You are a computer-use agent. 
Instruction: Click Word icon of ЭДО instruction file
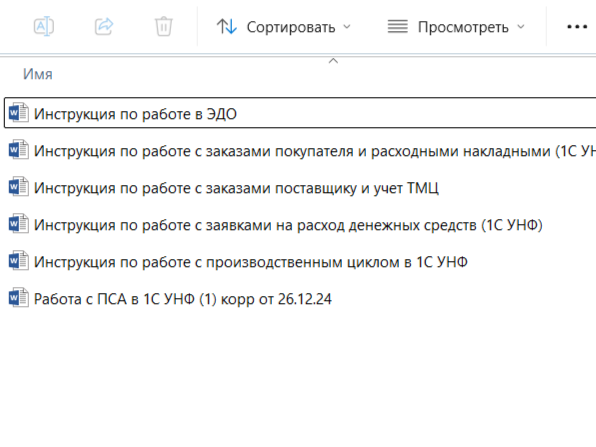[x=19, y=113]
